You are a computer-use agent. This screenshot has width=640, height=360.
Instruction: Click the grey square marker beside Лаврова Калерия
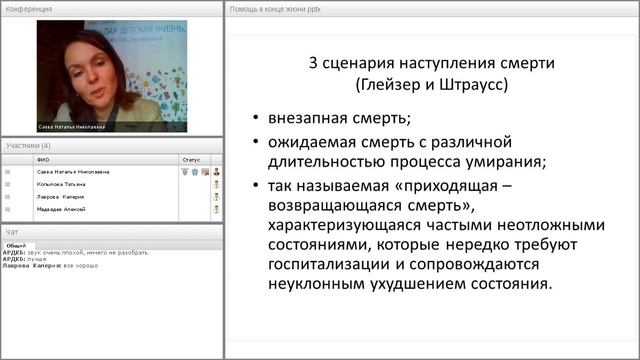click(x=7, y=197)
